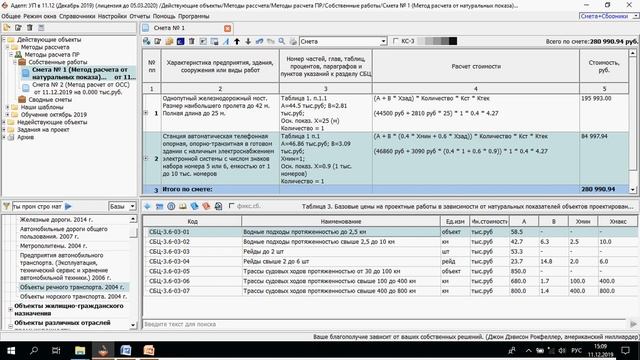Screen dimensions: 640x360
Task: Open Word from the taskbar
Action: (126, 351)
